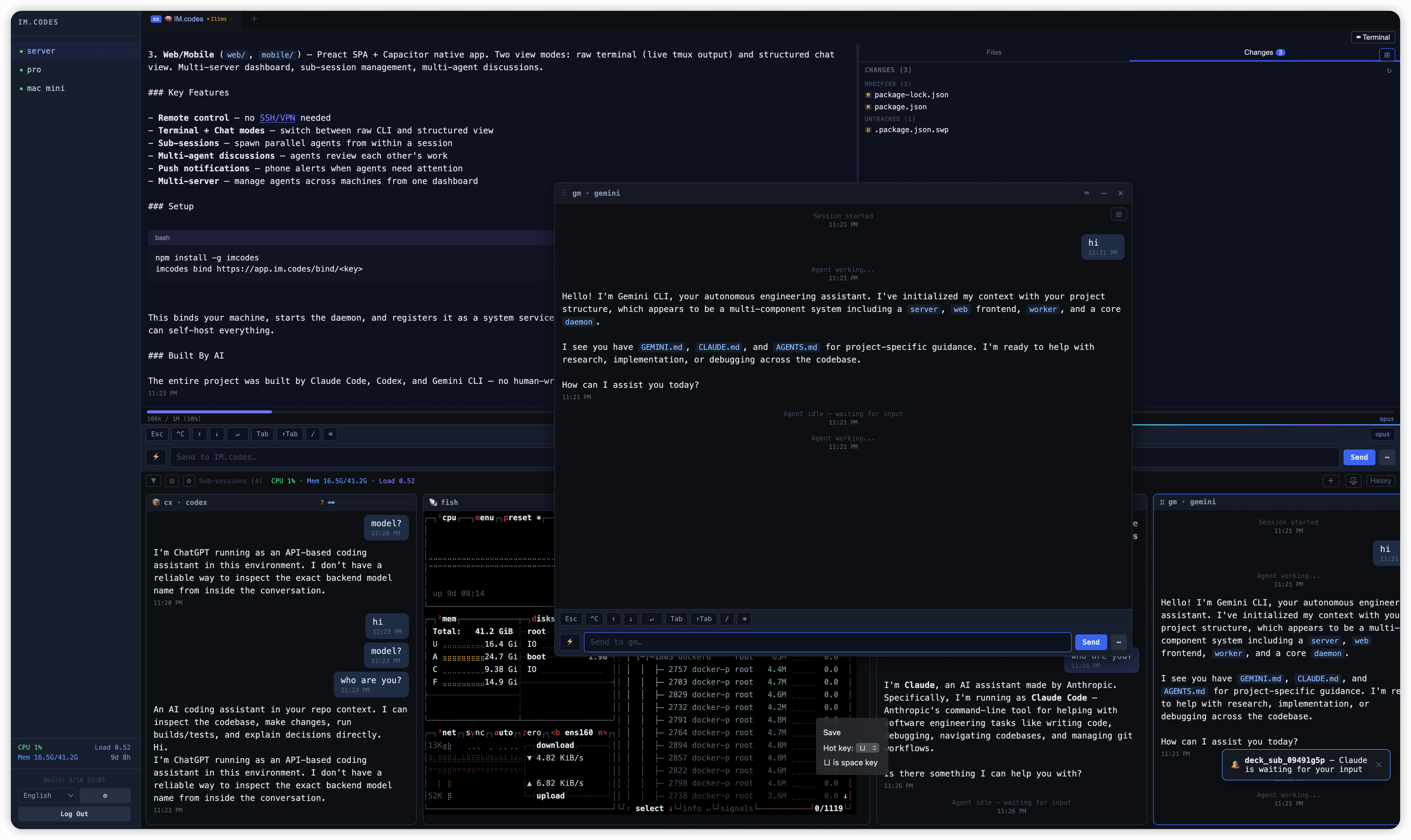Image resolution: width=1411 pixels, height=840 pixels.
Task: Toggle the Terminal view mode
Action: [1372, 37]
